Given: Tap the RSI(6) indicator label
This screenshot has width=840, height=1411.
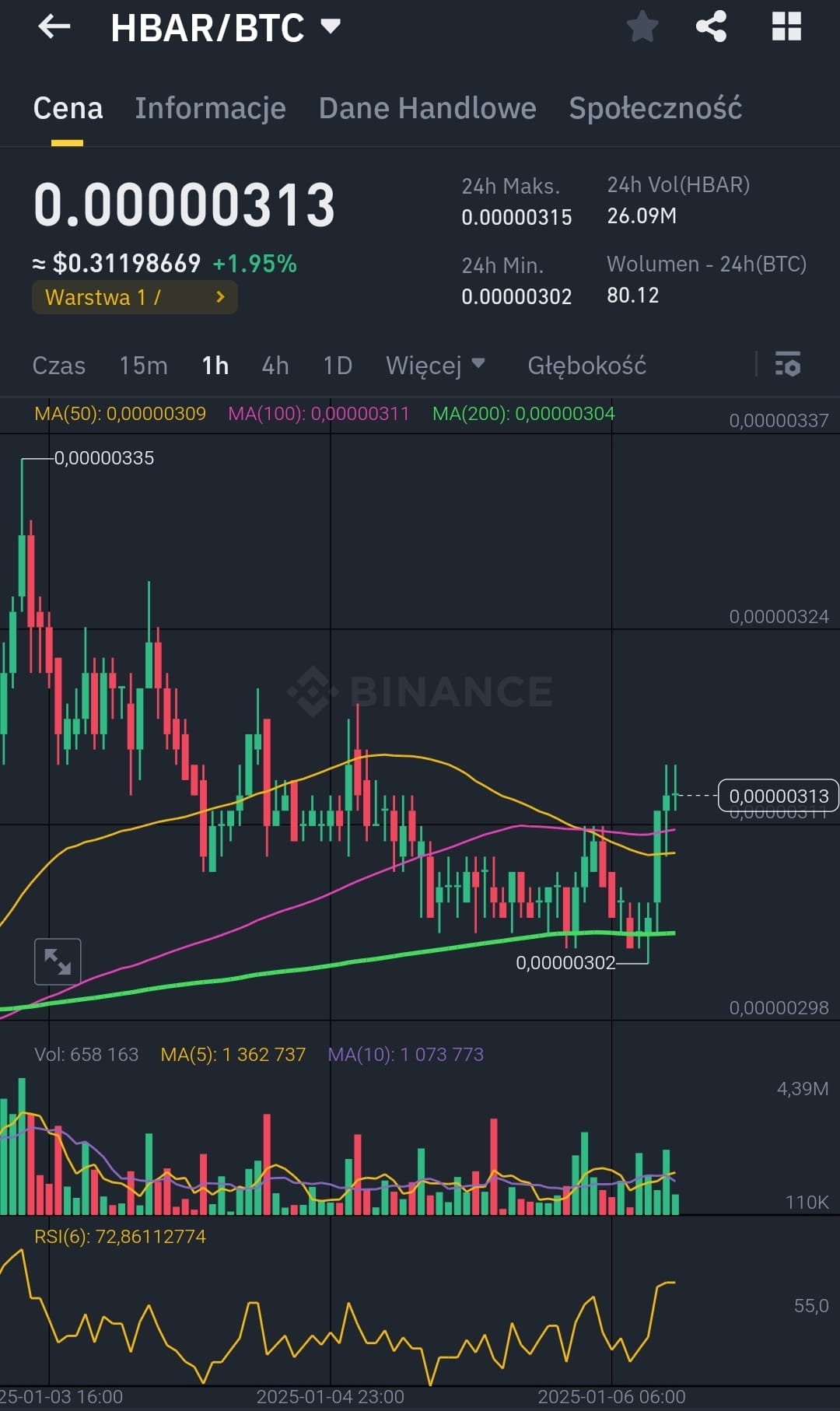Looking at the screenshot, I should pos(120,1237).
